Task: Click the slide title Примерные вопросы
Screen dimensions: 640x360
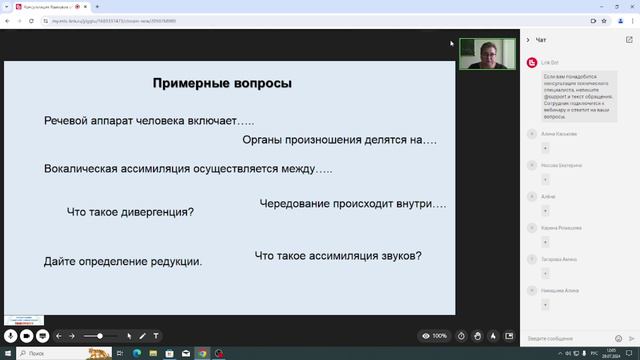Action: [222, 83]
